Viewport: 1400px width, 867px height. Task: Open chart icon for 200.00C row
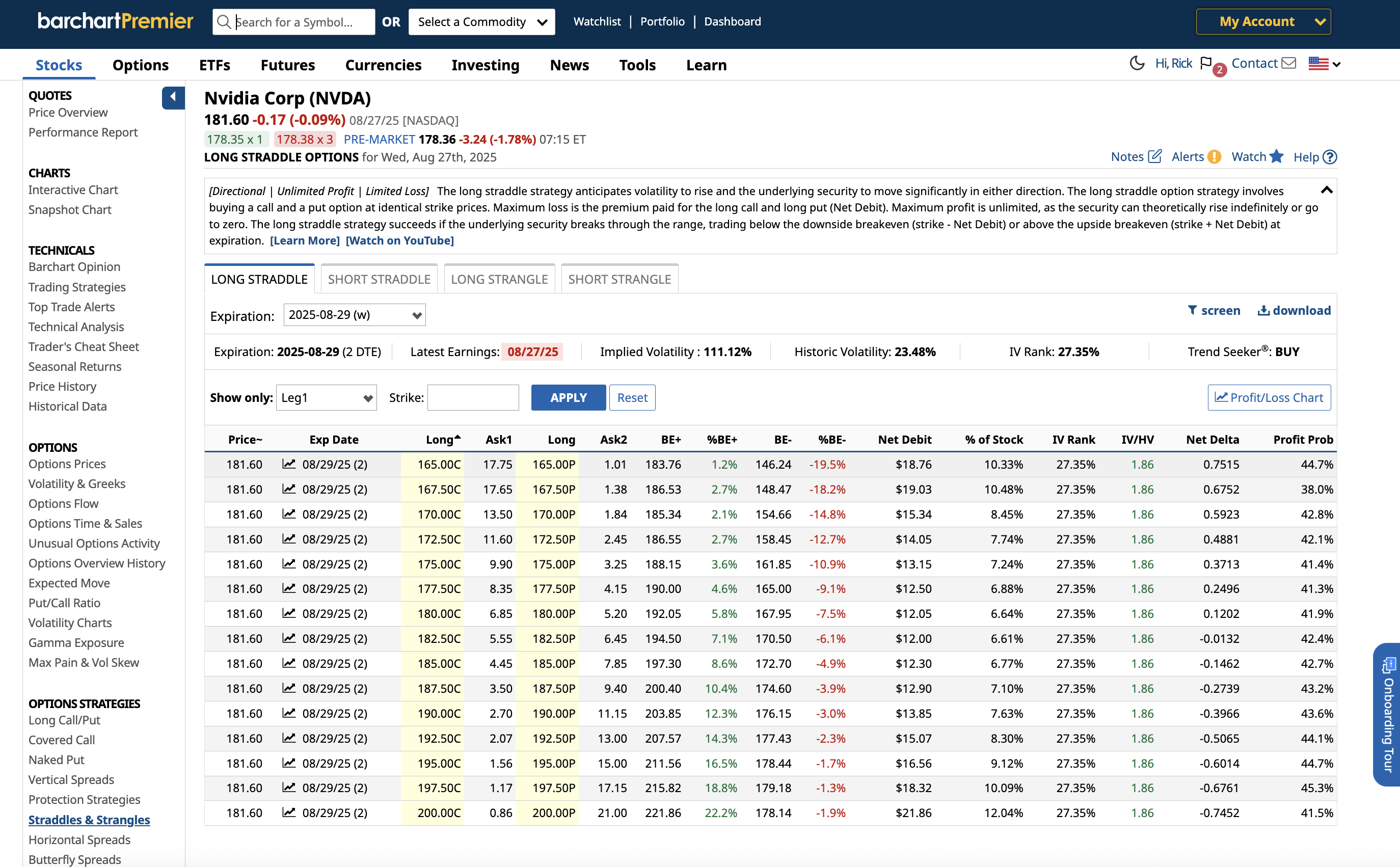pos(289,812)
